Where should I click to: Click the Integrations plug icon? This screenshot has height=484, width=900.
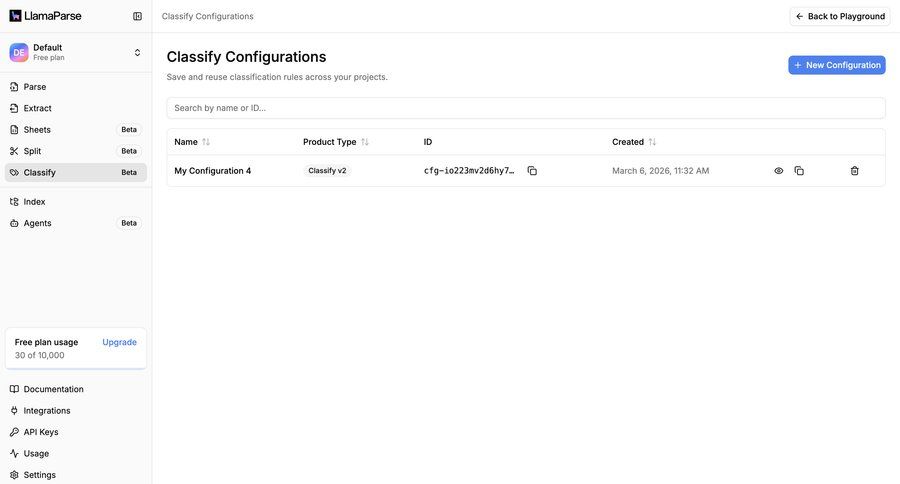click(x=14, y=411)
